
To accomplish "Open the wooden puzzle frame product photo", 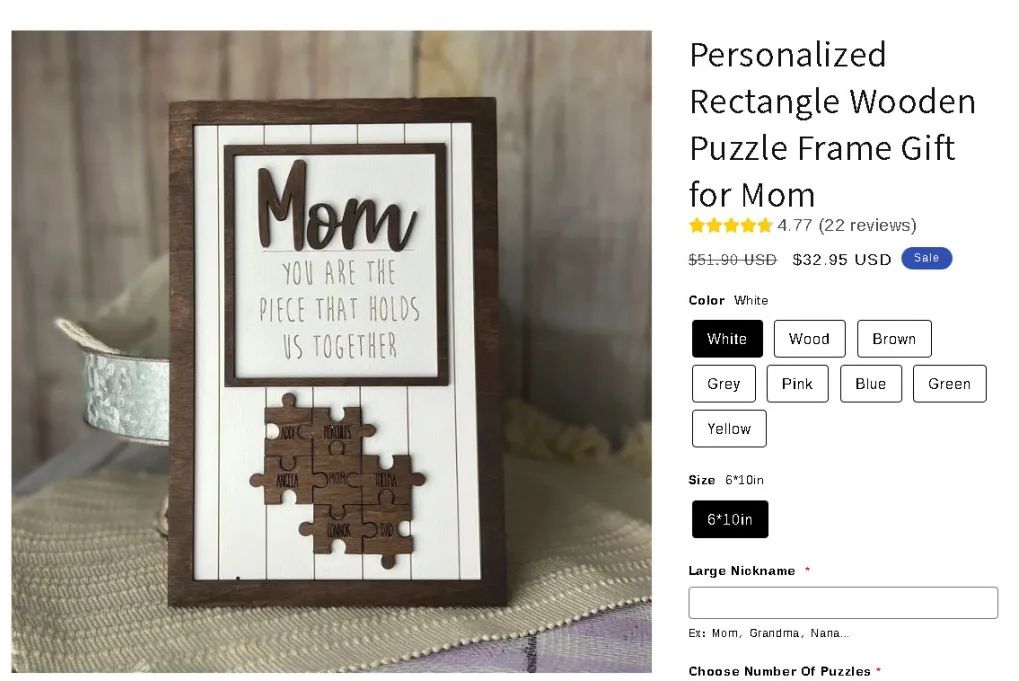I will tap(331, 351).
